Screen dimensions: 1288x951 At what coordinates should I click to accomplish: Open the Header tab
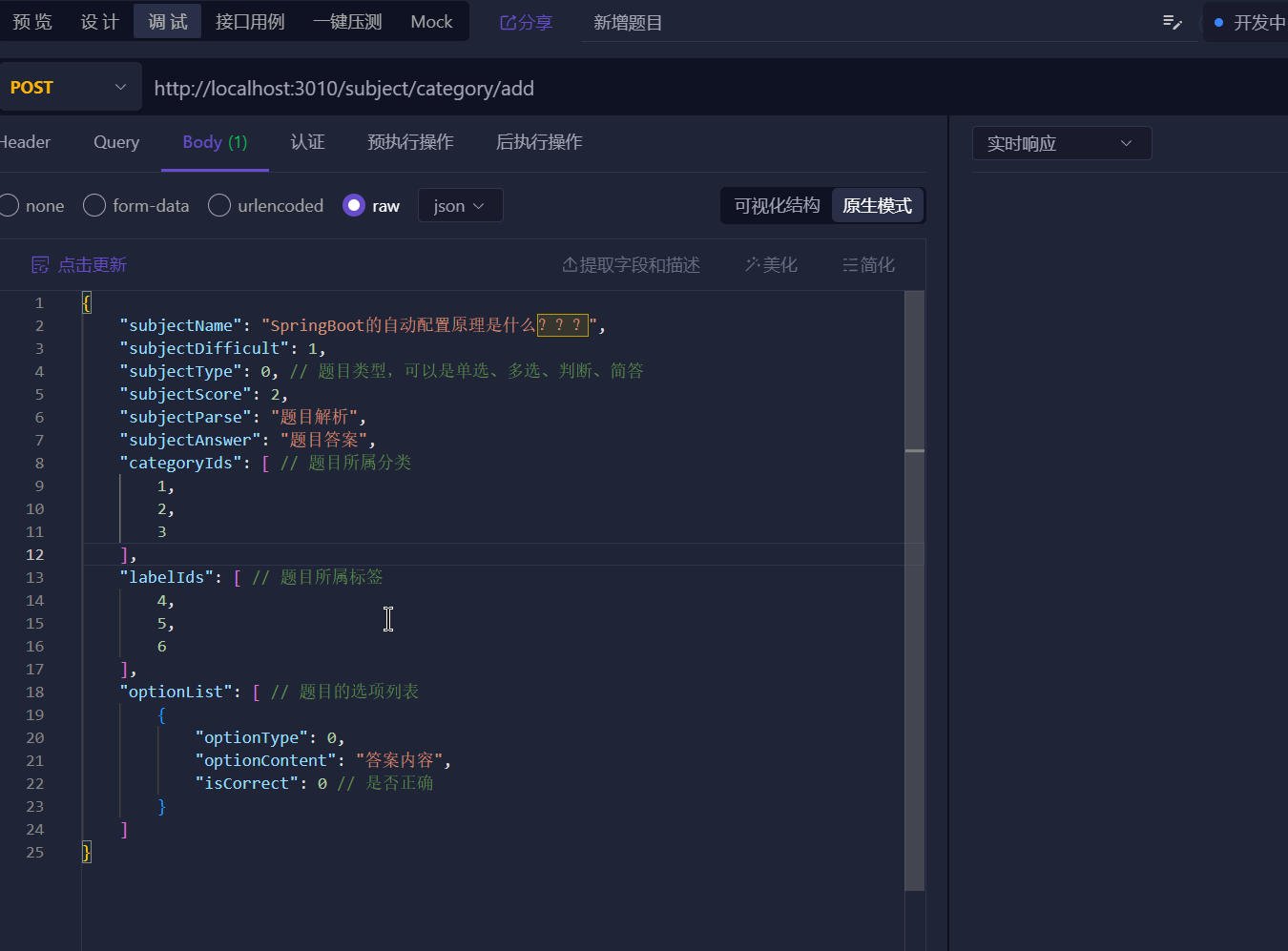click(25, 142)
